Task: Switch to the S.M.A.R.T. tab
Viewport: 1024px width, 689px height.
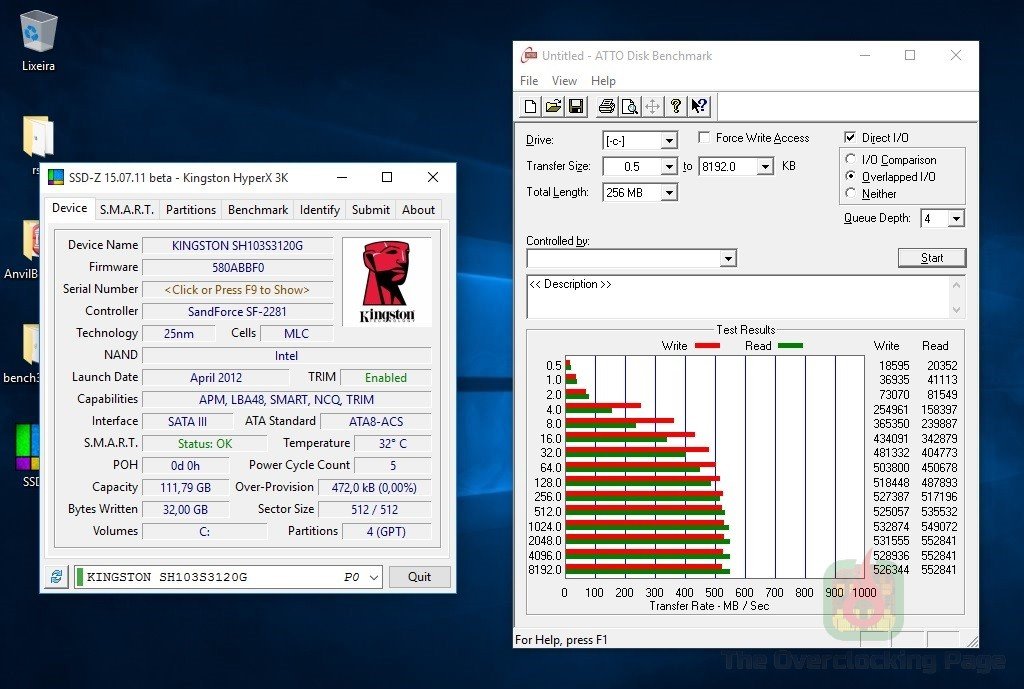Action: coord(126,210)
